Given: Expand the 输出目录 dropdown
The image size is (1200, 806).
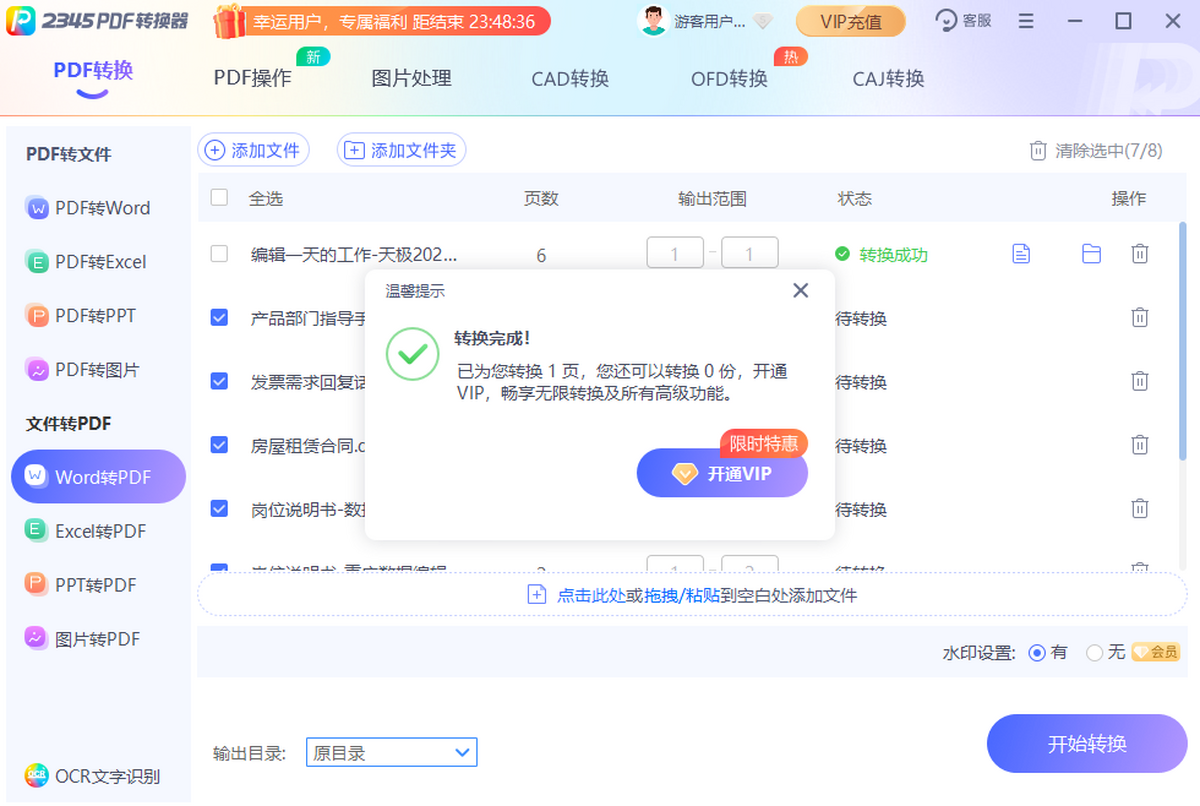Looking at the screenshot, I should (462, 753).
